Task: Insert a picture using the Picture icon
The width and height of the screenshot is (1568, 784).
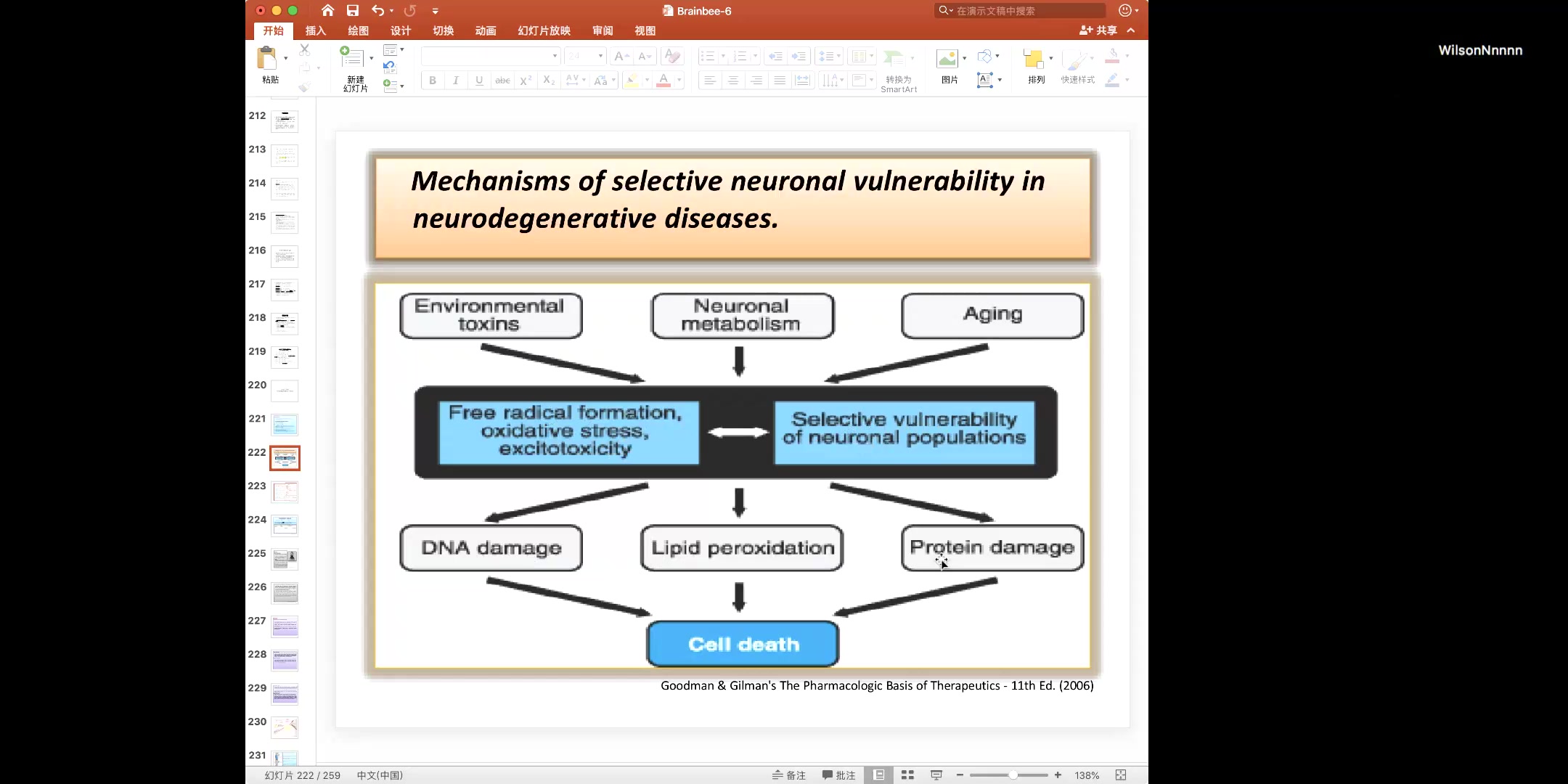Action: point(947,58)
